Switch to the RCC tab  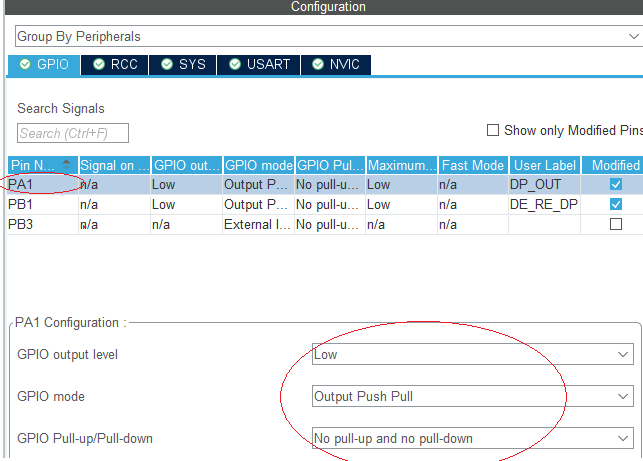tap(116, 64)
